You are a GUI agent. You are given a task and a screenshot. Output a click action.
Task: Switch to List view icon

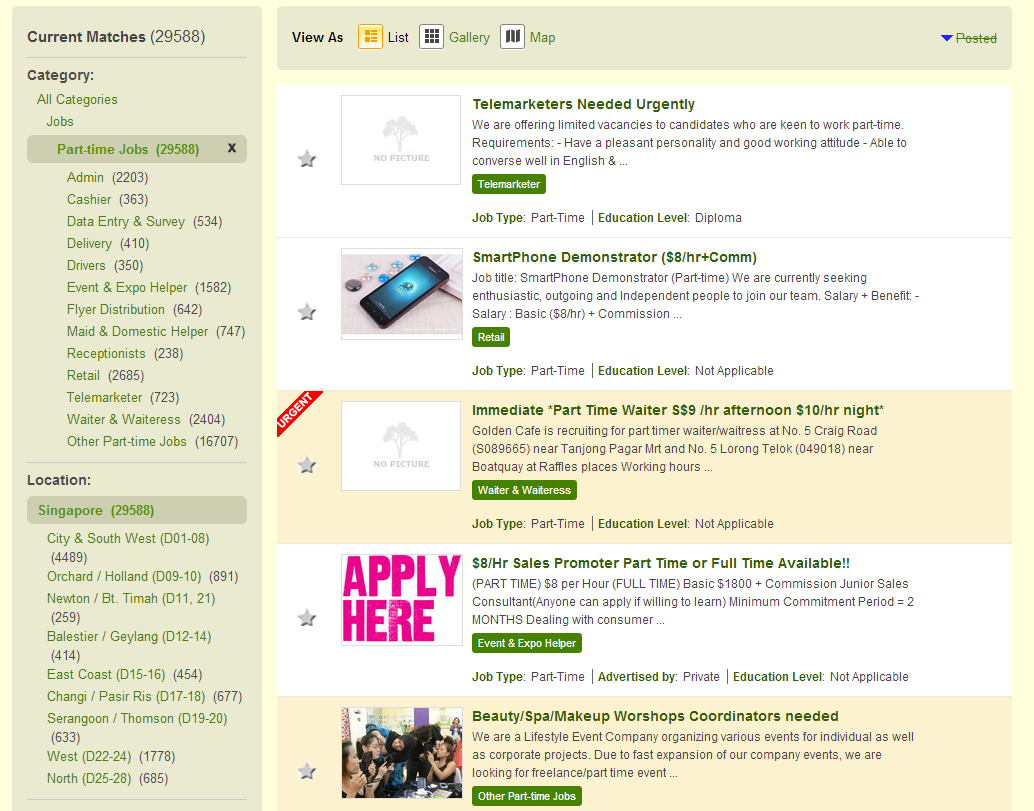(x=370, y=37)
